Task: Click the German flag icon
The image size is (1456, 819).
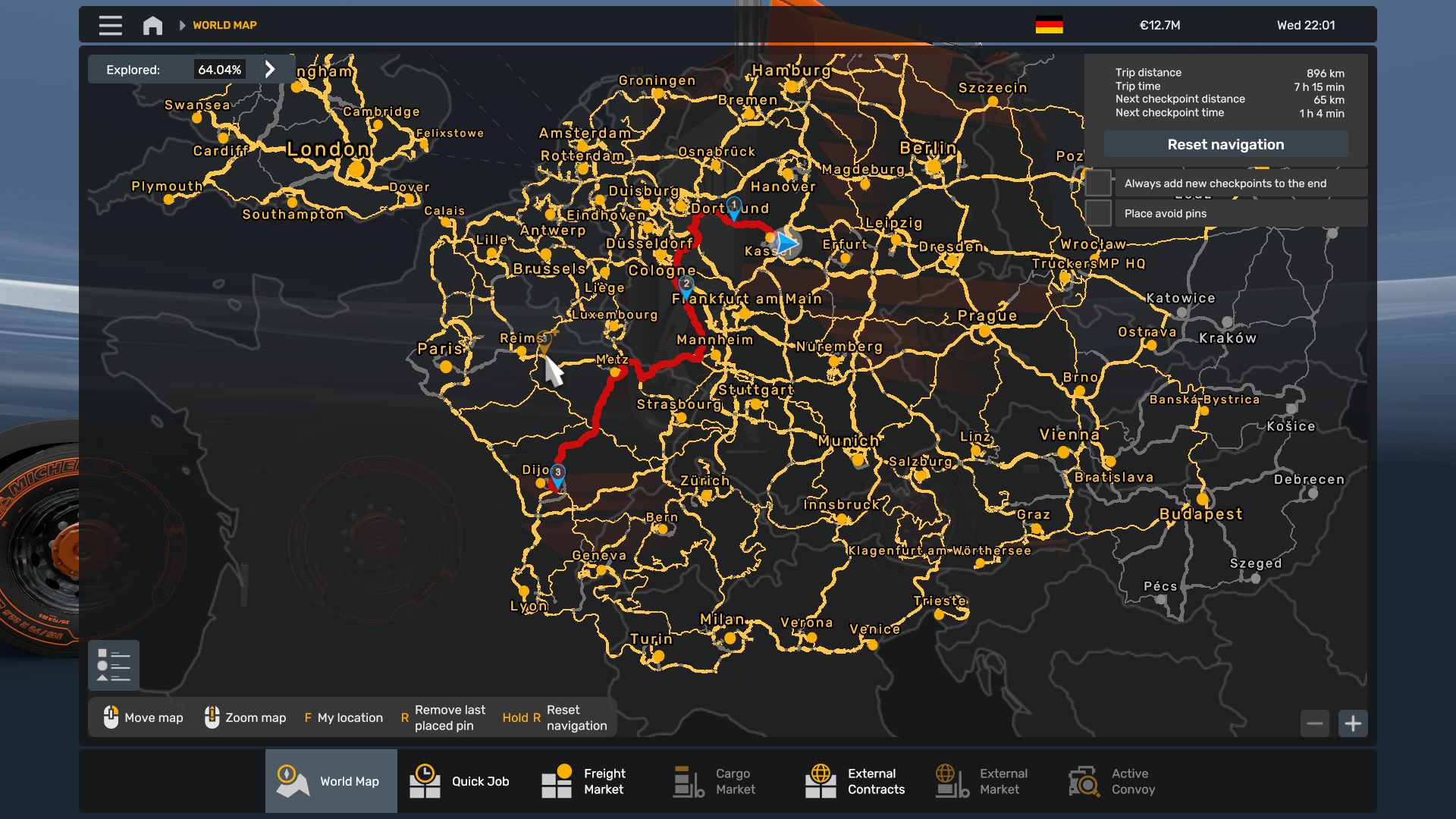Action: click(x=1049, y=25)
